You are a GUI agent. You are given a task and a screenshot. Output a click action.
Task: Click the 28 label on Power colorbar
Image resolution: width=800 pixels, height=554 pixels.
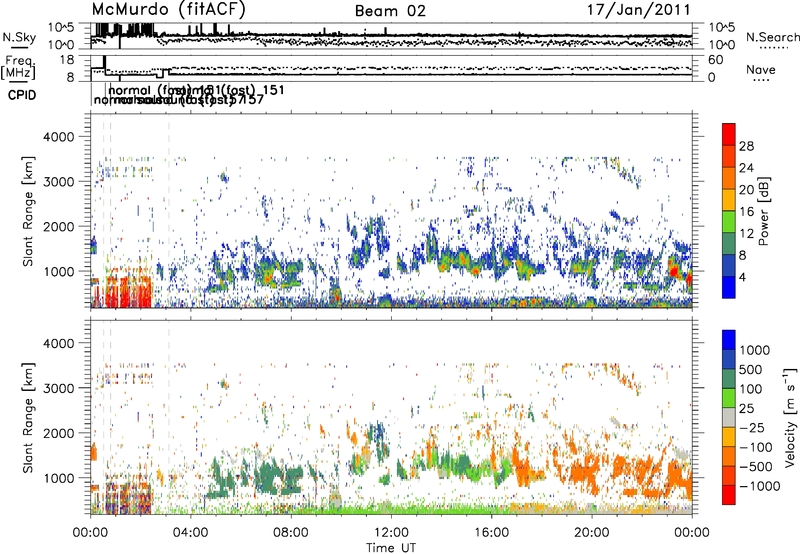[746, 146]
